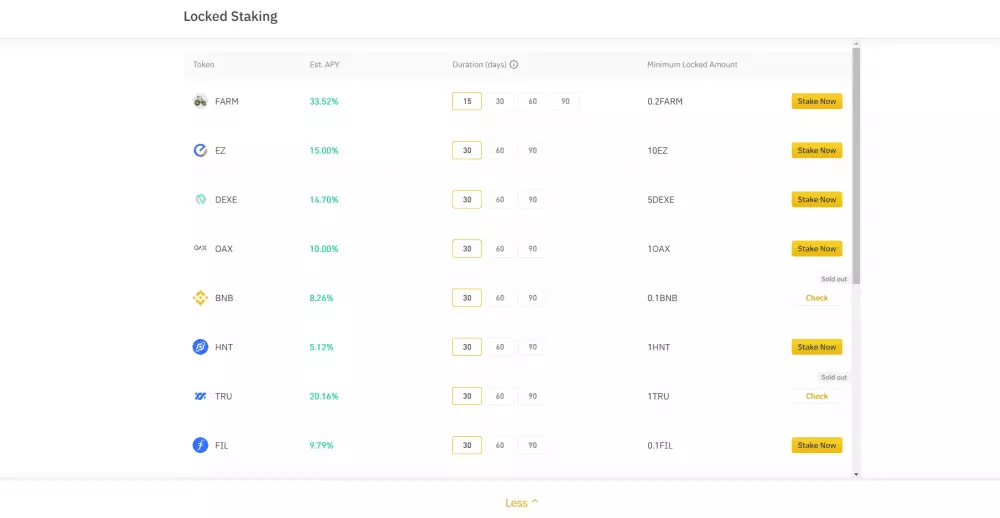Select 30 days duration for FARM
Screen dimensions: 1000x518
coord(500,101)
